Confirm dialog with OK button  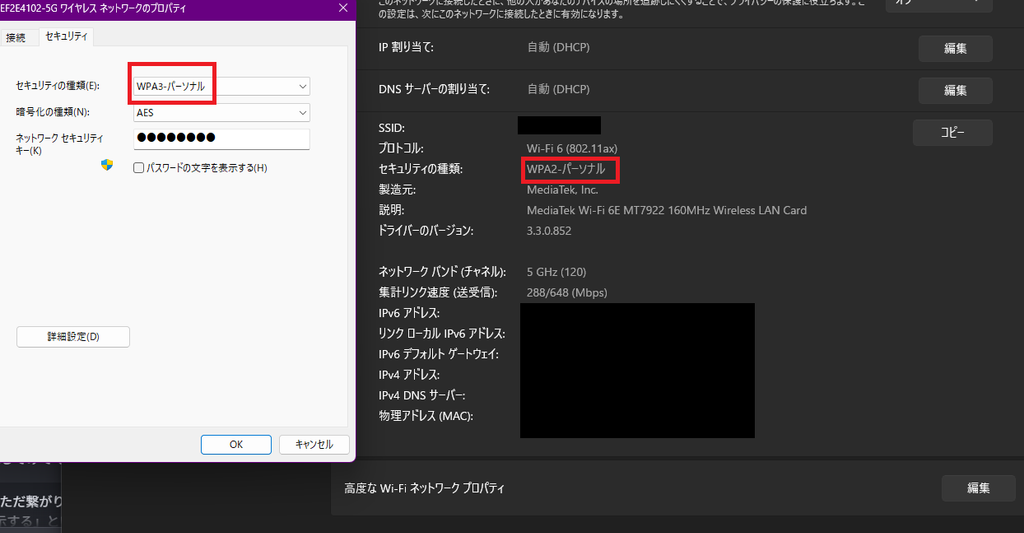[x=236, y=444]
